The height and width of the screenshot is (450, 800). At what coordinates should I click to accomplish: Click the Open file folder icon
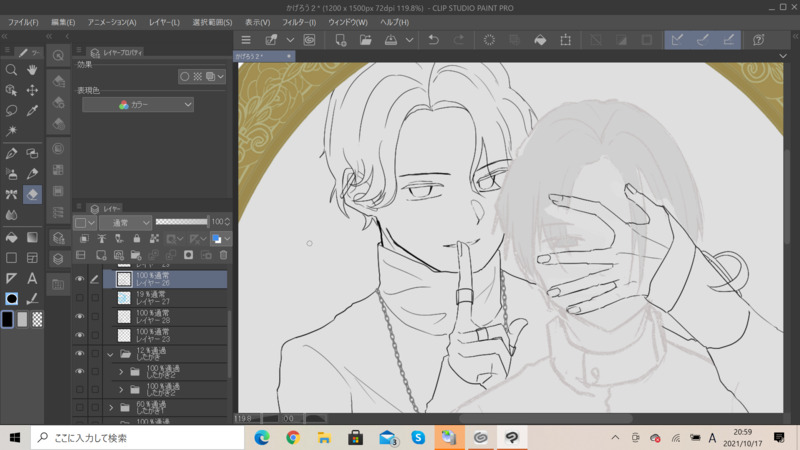[365, 40]
